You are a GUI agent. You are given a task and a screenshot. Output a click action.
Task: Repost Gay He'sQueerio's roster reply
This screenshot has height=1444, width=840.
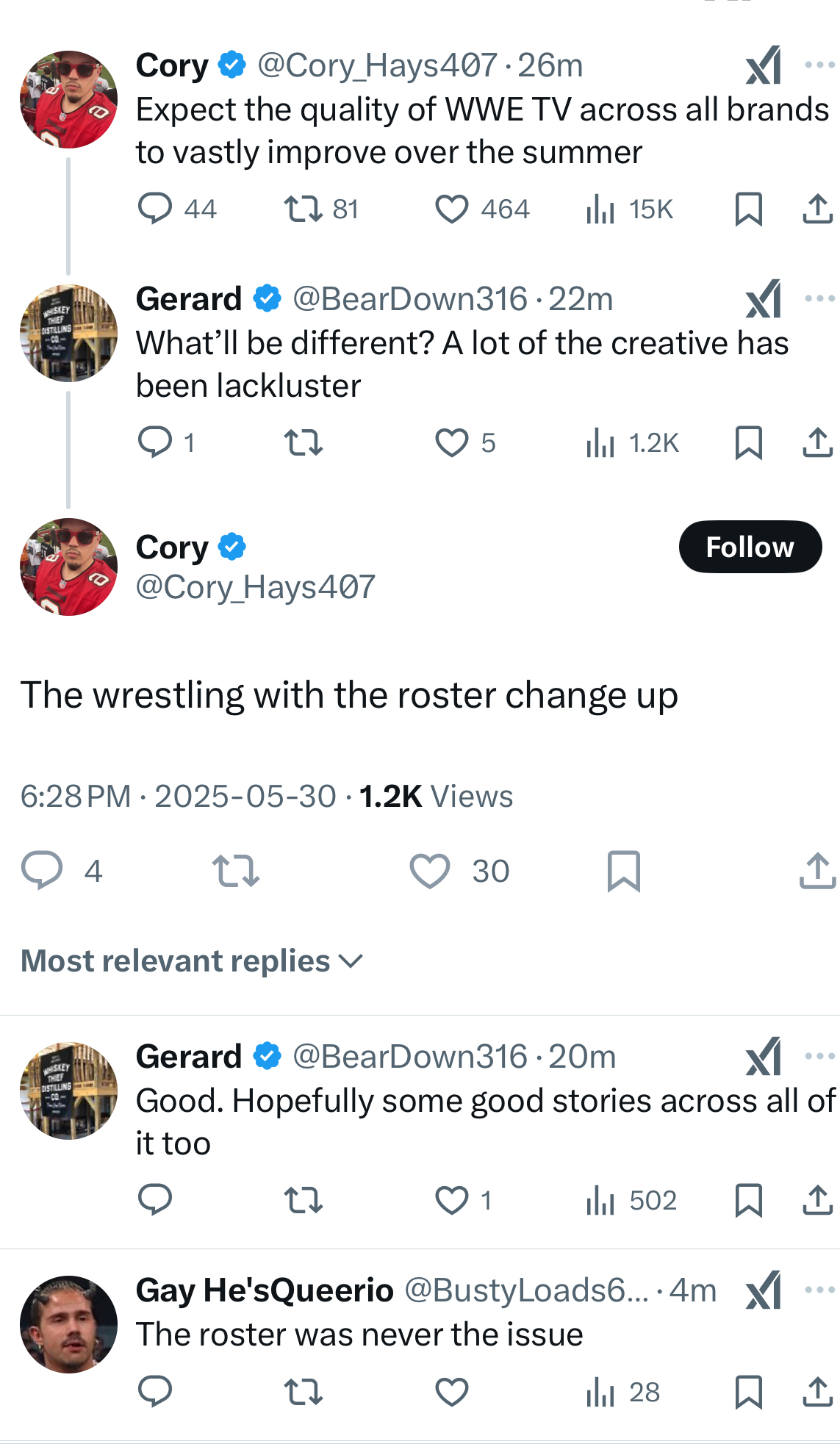[x=303, y=1392]
